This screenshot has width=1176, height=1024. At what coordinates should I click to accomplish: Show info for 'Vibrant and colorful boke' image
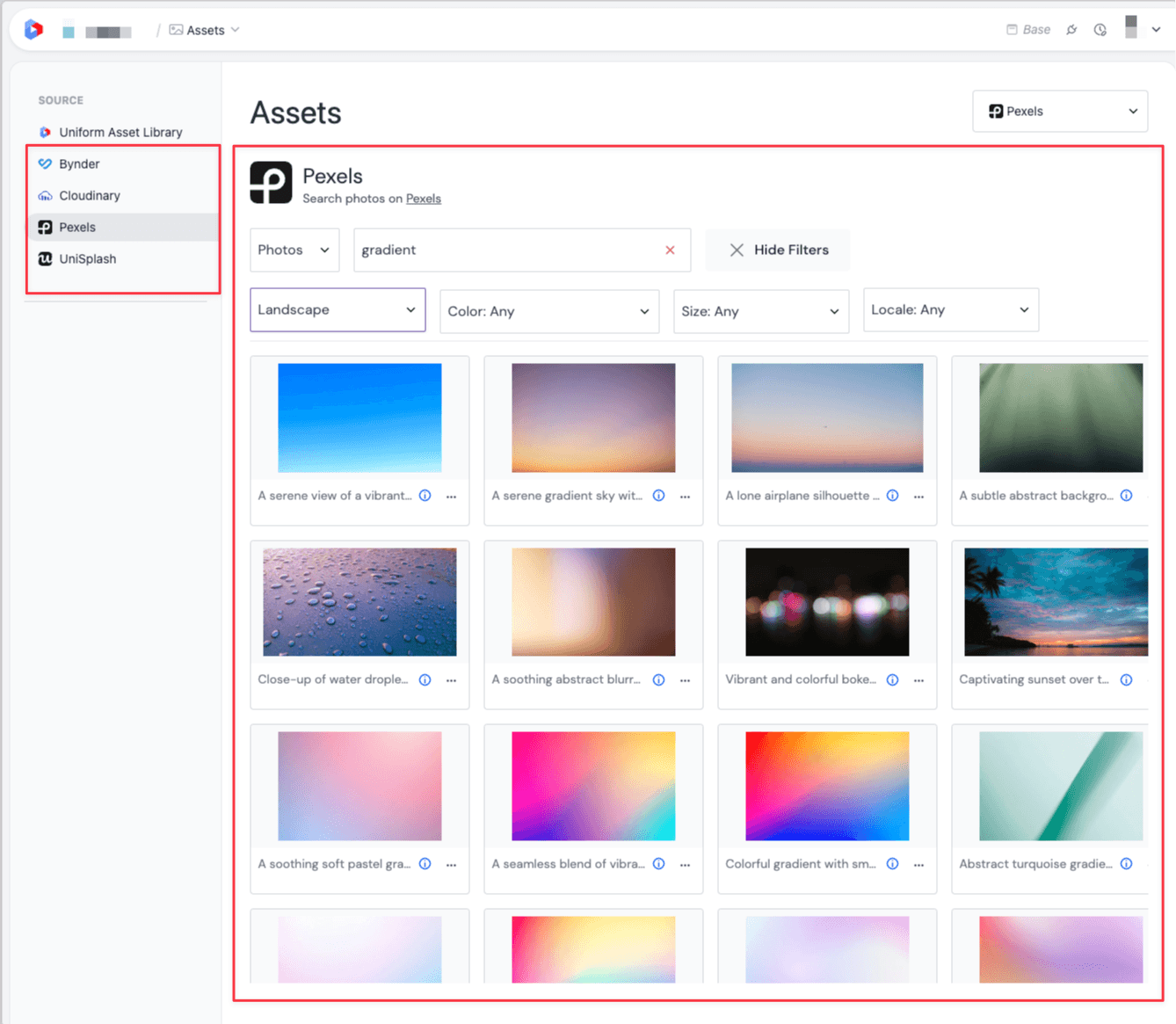point(893,679)
